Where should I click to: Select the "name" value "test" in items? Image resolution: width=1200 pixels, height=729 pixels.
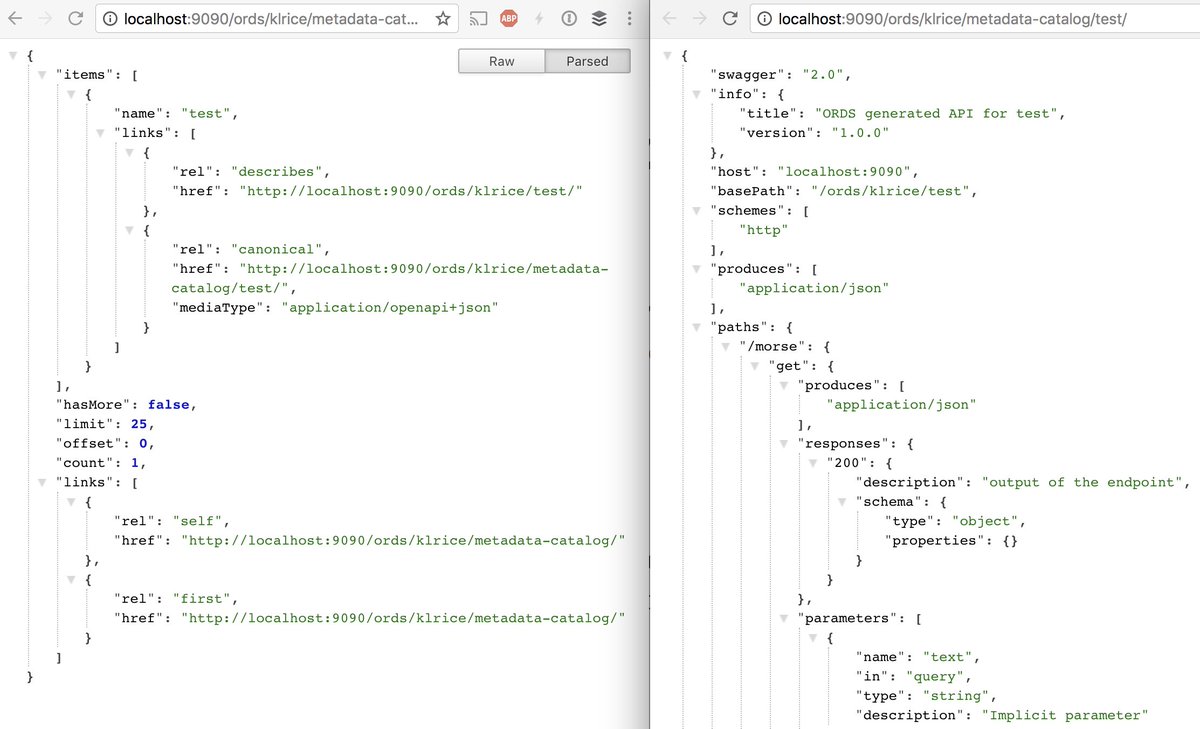point(208,114)
